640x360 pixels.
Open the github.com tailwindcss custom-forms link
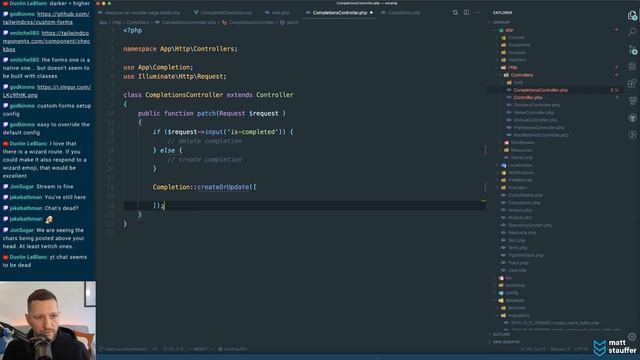point(46,18)
